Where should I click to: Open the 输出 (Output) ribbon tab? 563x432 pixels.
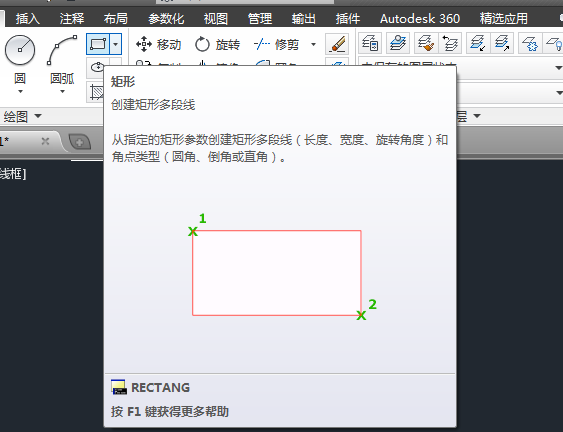click(x=304, y=18)
